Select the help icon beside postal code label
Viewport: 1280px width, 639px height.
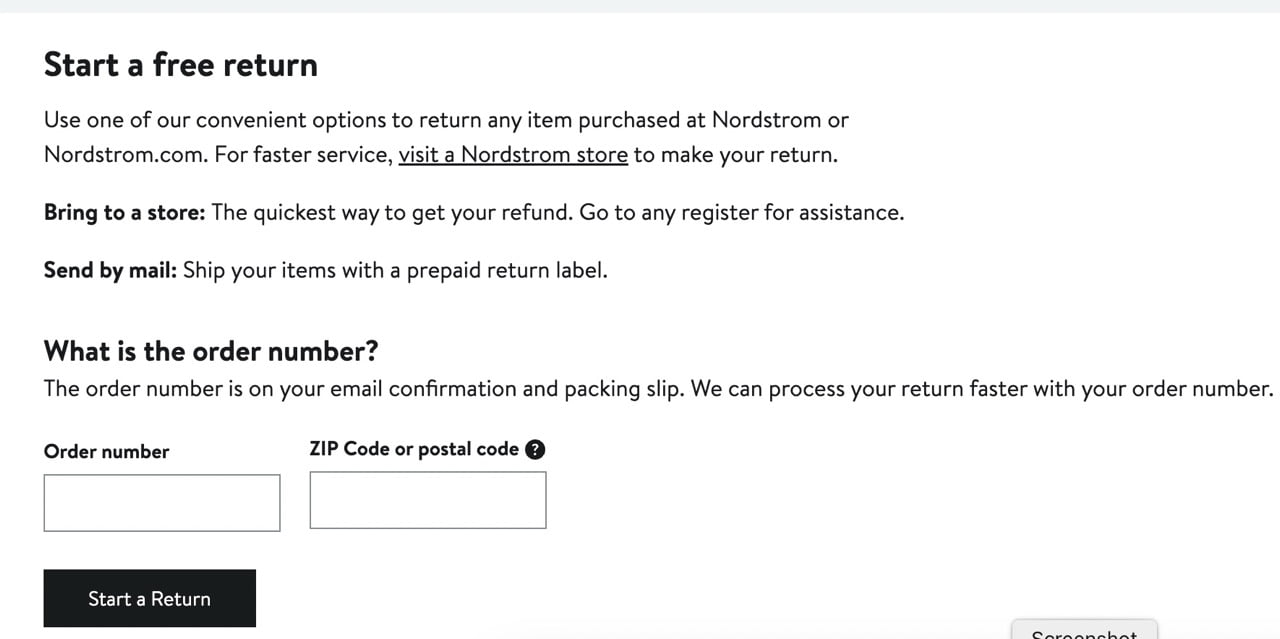point(535,449)
